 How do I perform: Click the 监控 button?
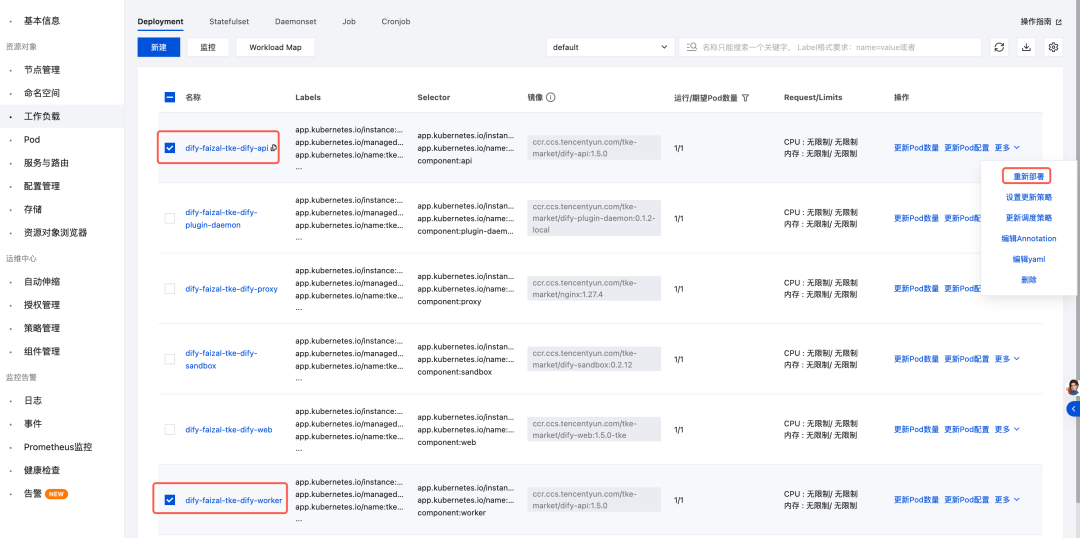pos(208,47)
